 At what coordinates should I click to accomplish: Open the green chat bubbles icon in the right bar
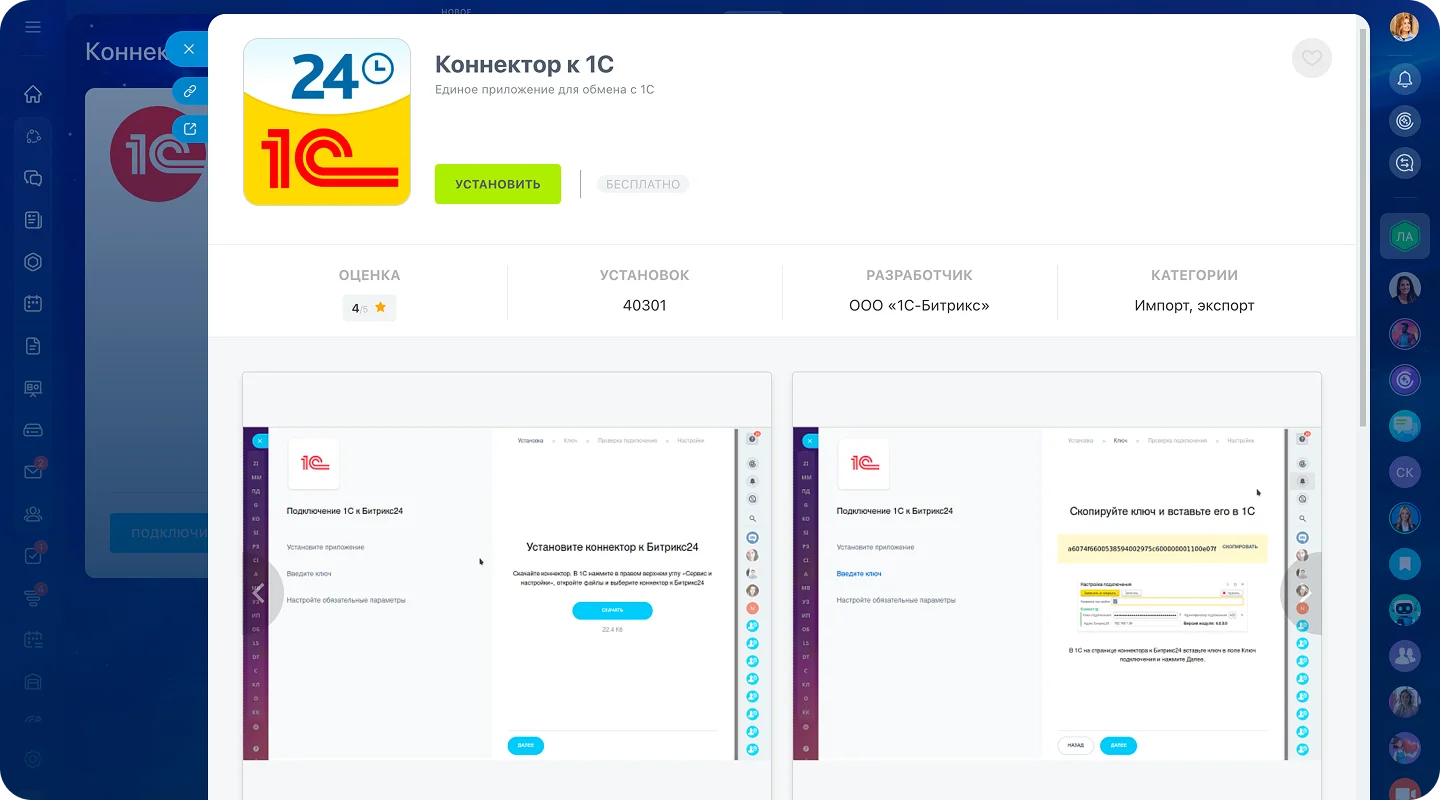pyautogui.click(x=1405, y=426)
